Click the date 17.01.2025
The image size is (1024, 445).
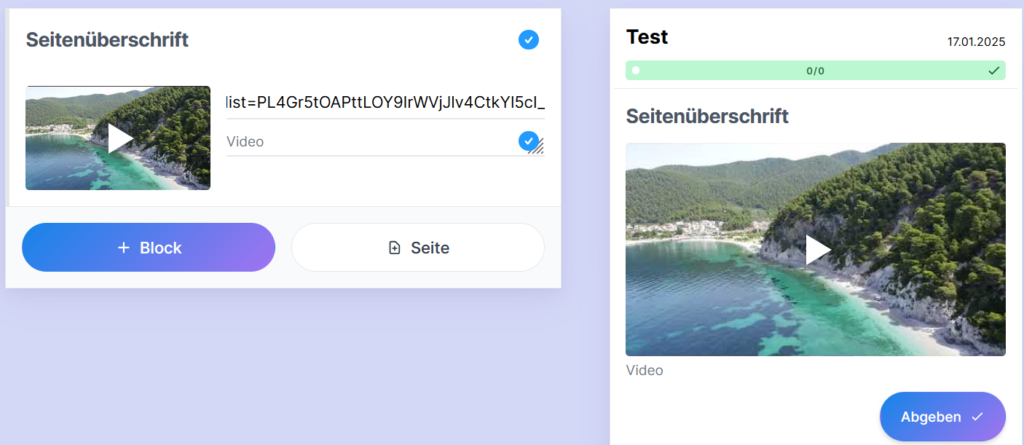(x=975, y=42)
